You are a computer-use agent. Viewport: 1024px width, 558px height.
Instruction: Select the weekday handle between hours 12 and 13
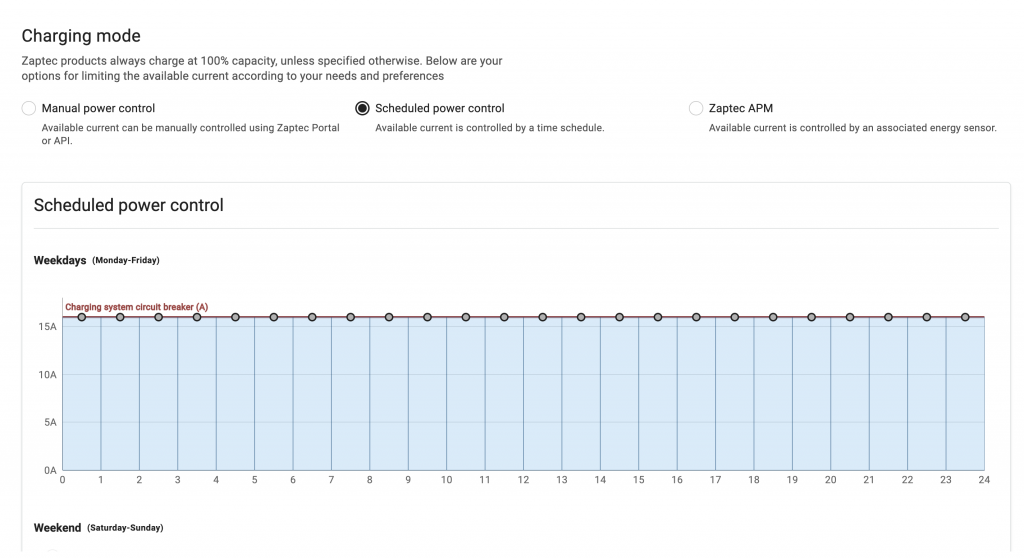click(x=543, y=317)
